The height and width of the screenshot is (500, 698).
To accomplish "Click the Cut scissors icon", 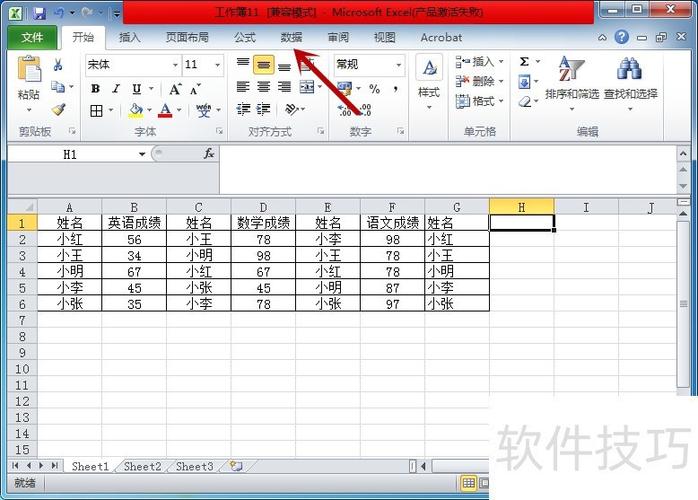I will tap(57, 65).
